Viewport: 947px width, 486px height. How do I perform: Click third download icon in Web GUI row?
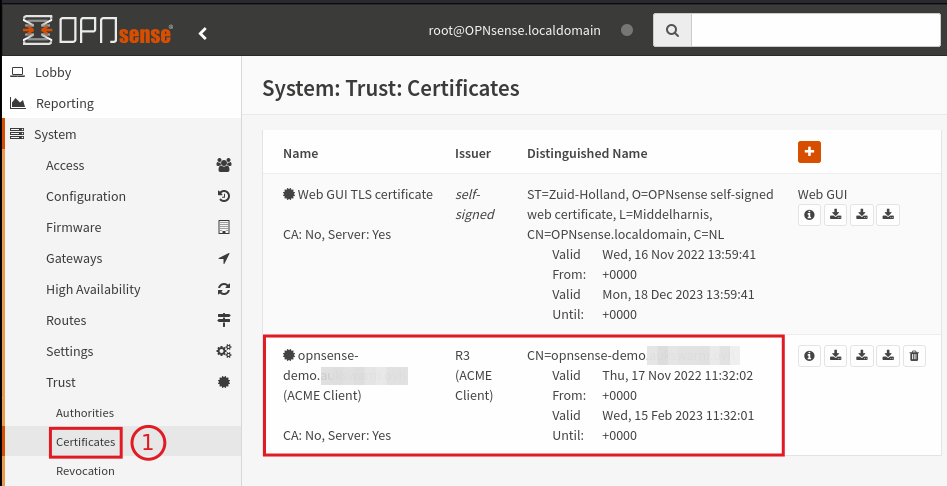888,214
